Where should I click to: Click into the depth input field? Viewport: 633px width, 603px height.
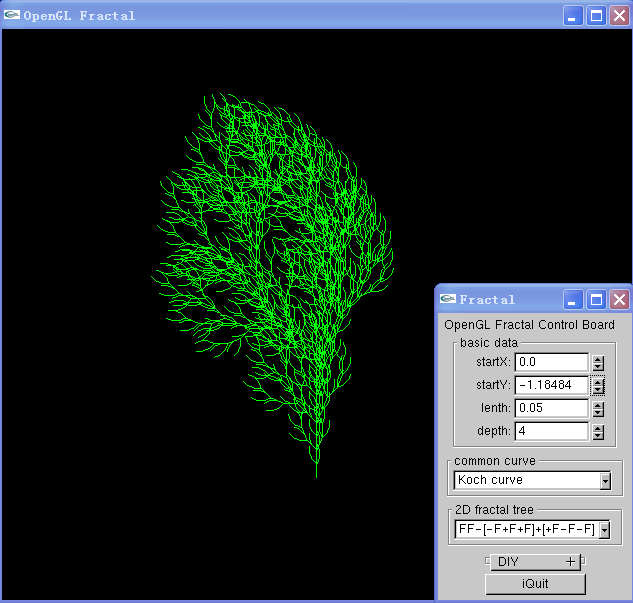point(551,431)
